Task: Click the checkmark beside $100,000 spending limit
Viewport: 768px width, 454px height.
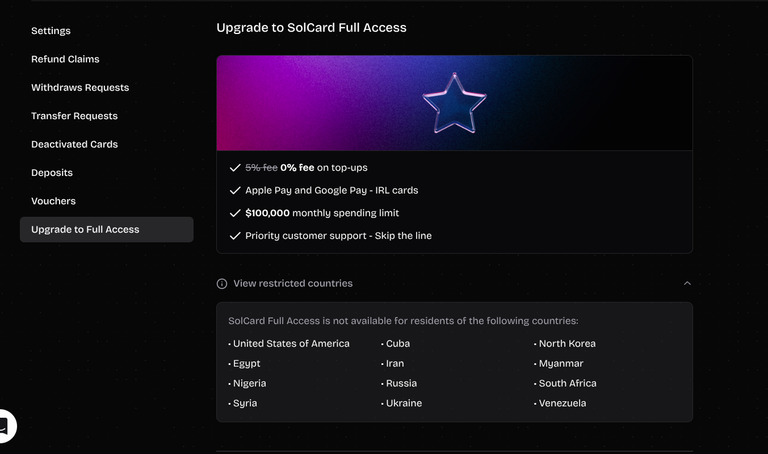Action: tap(235, 213)
